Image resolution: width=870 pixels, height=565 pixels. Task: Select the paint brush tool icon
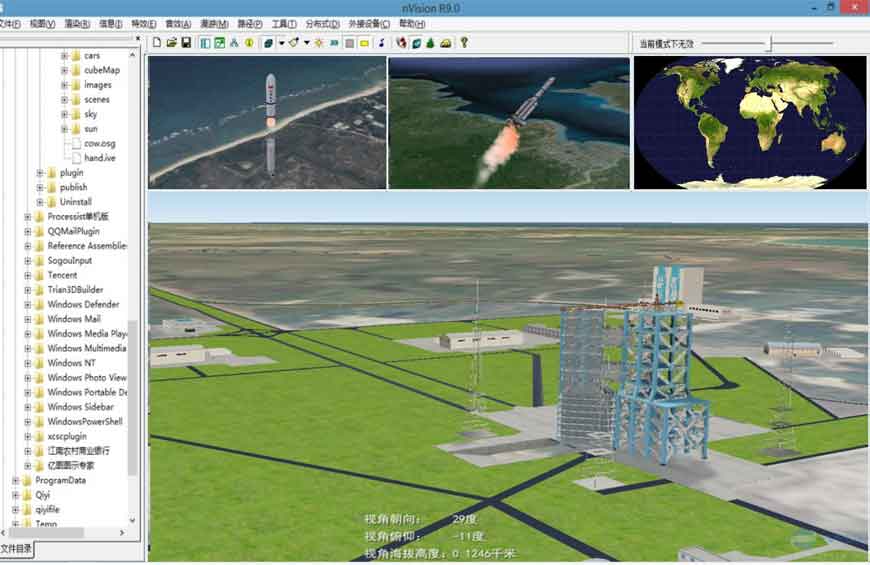[294, 43]
